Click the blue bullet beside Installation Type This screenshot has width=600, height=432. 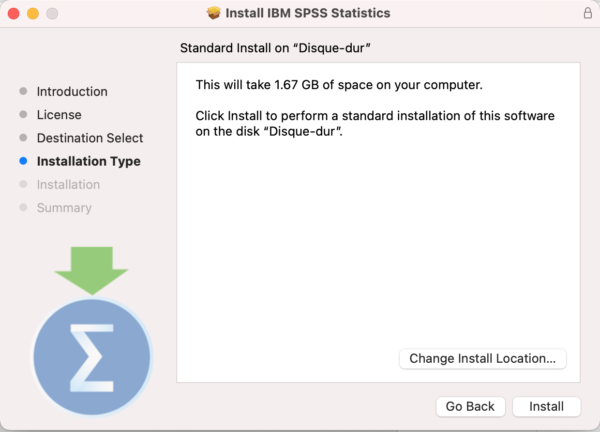23,161
